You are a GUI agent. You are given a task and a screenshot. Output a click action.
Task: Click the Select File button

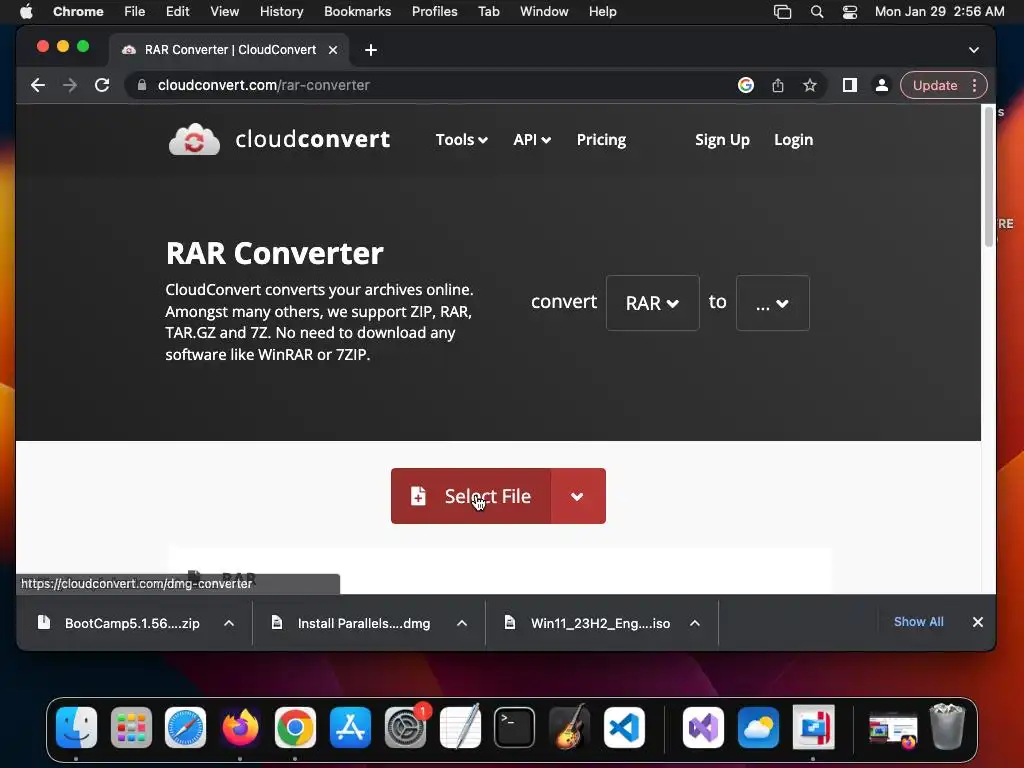tap(471, 496)
